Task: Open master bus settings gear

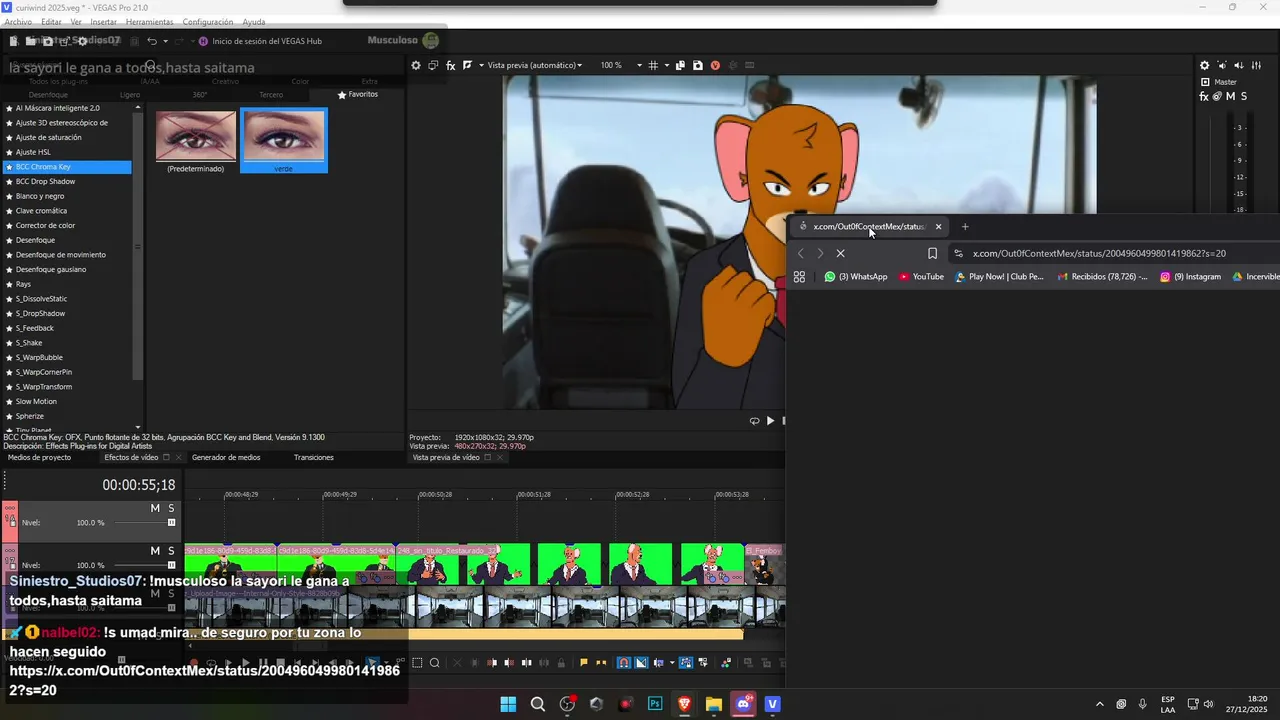Action: (x=1205, y=65)
